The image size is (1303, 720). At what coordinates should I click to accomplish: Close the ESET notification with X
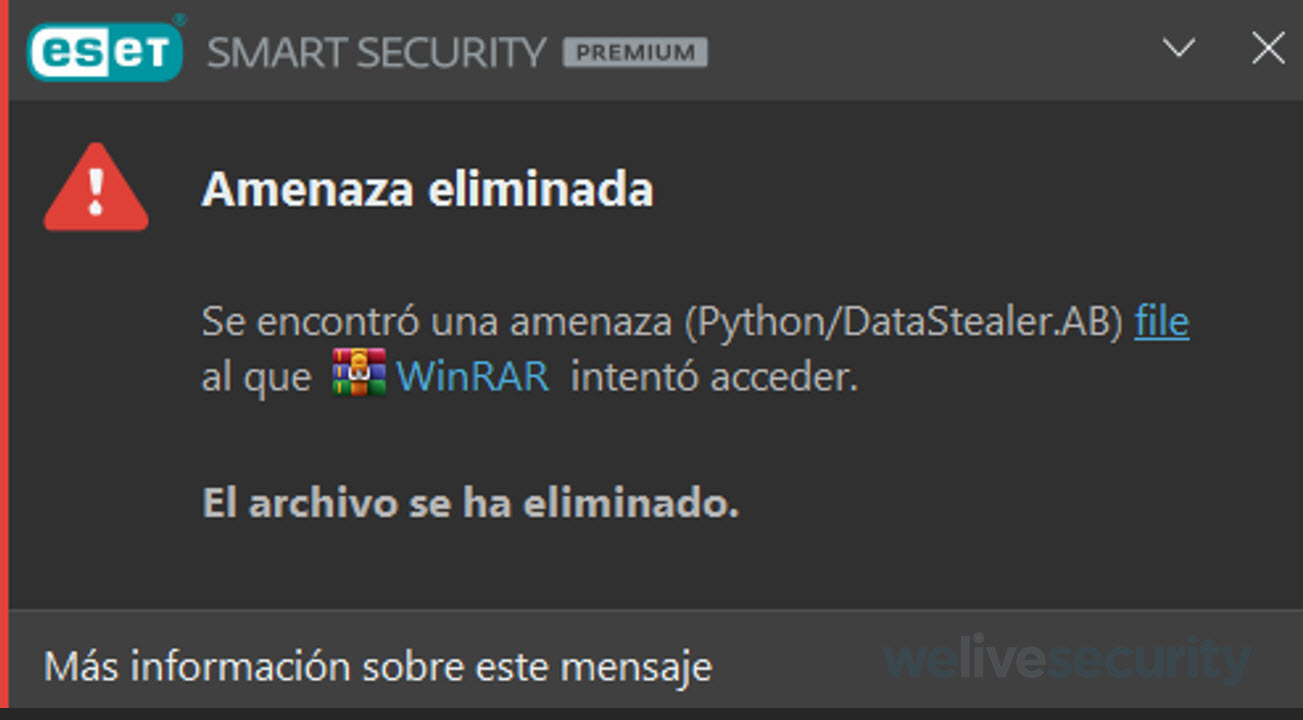pyautogui.click(x=1268, y=48)
